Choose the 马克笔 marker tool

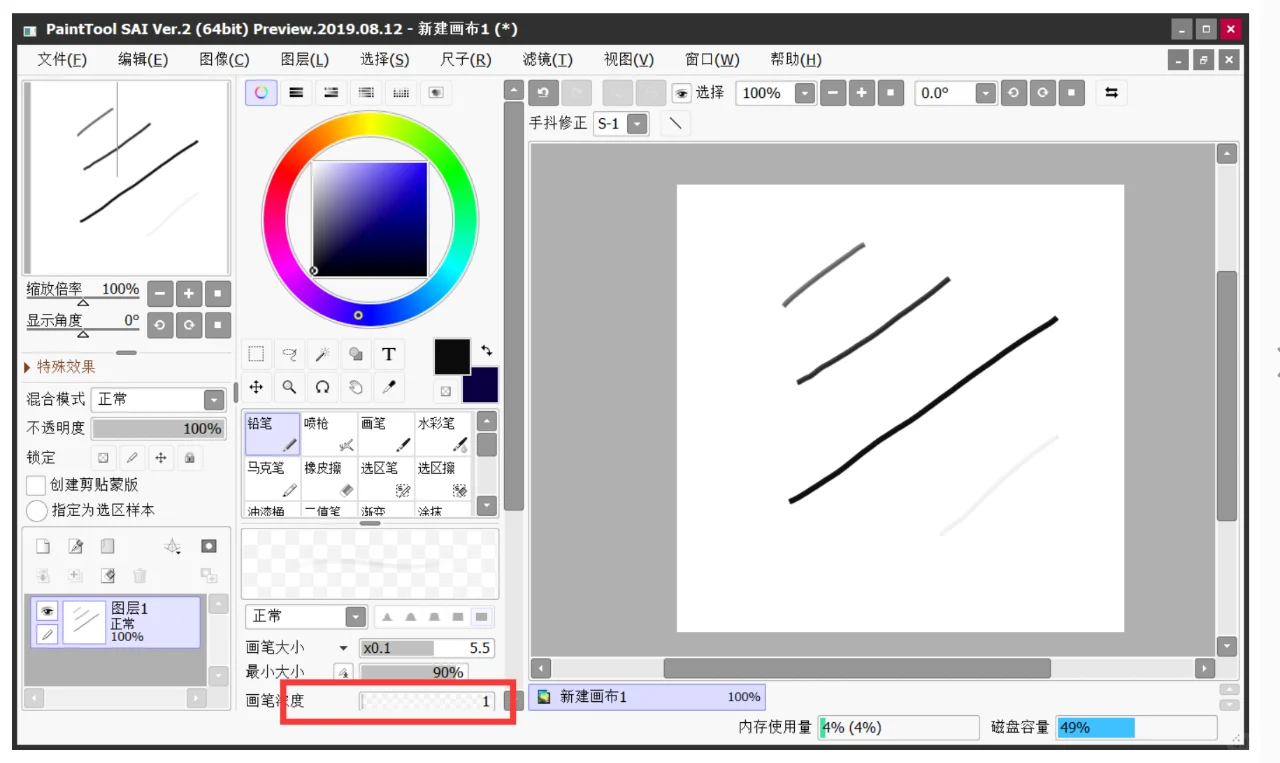coord(273,479)
